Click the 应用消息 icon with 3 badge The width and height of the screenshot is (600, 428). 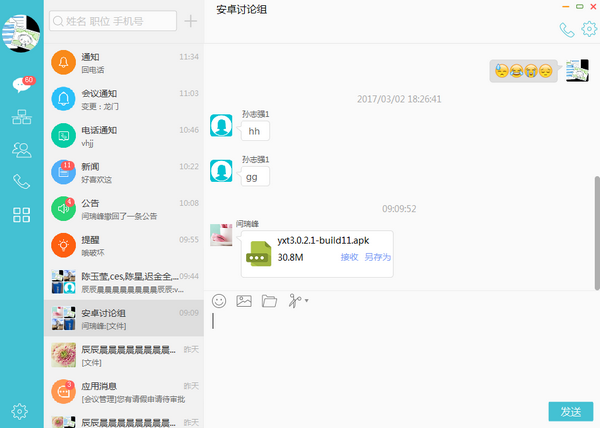(64, 391)
